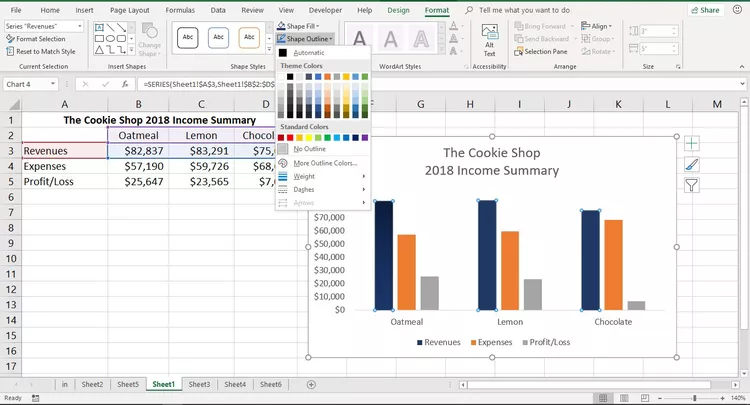Switch to the Sheet2 tab
This screenshot has height=405, width=750.
(x=92, y=384)
